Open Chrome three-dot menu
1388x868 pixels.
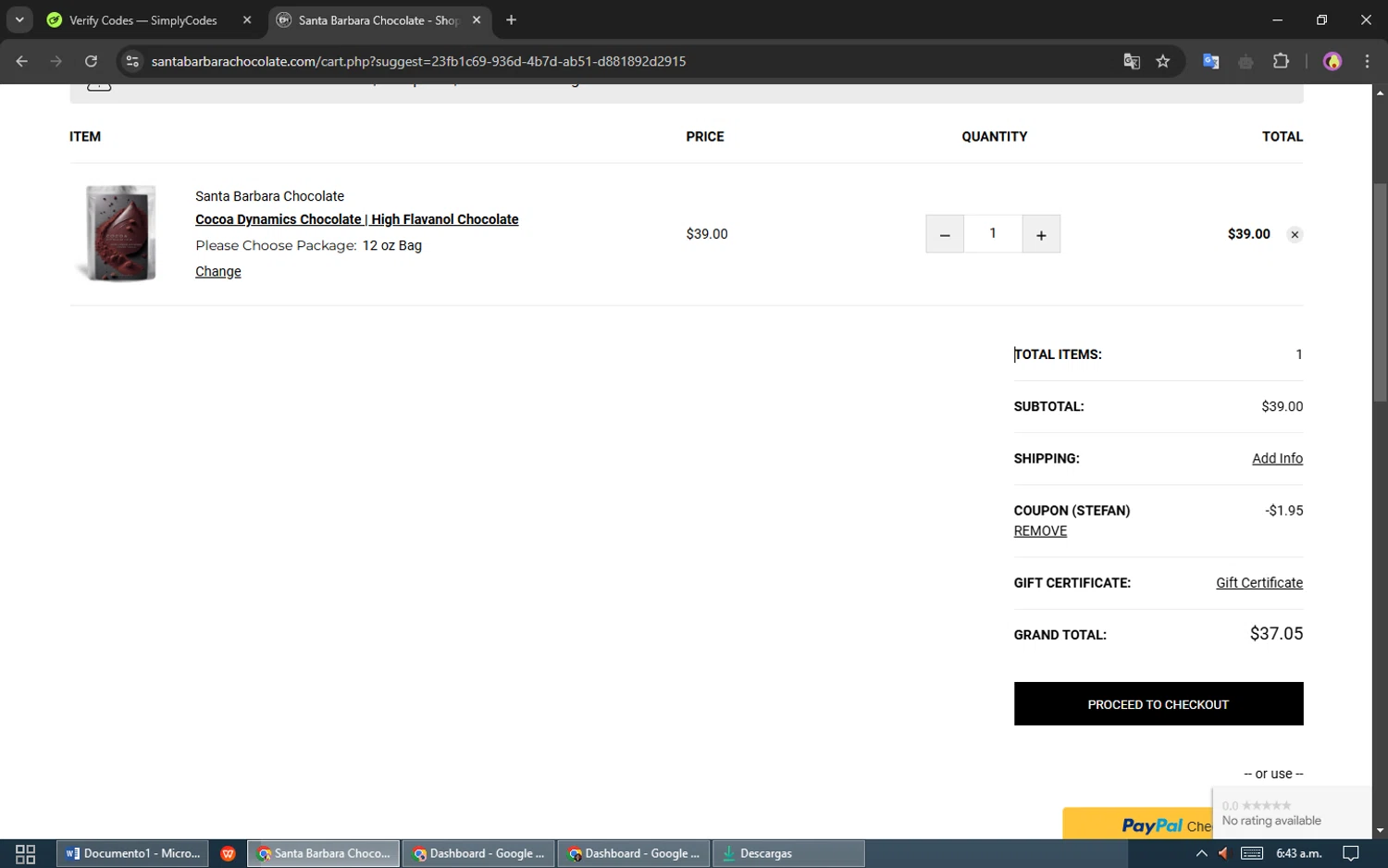pos(1367,61)
